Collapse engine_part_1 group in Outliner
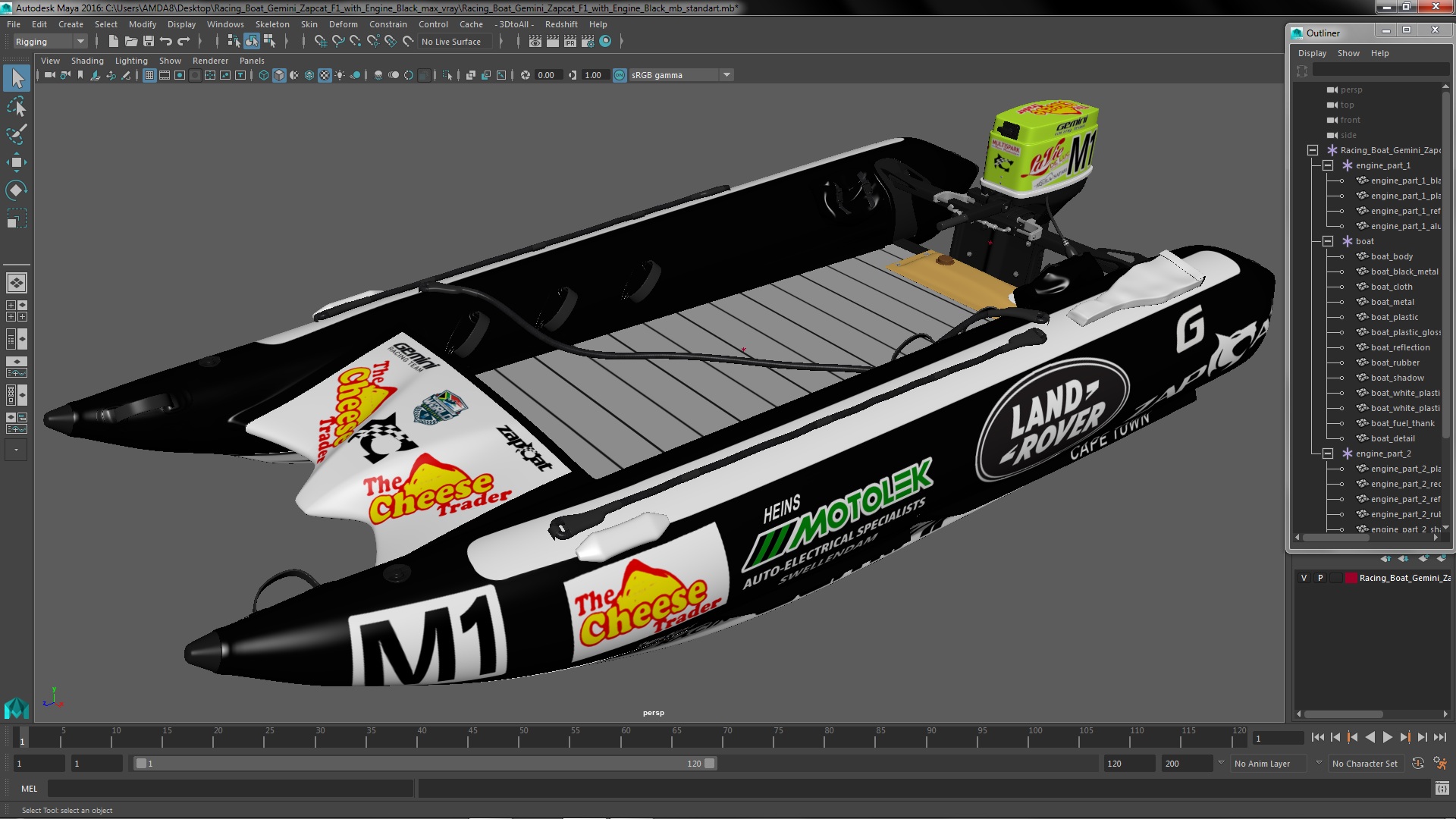 coord(1328,165)
